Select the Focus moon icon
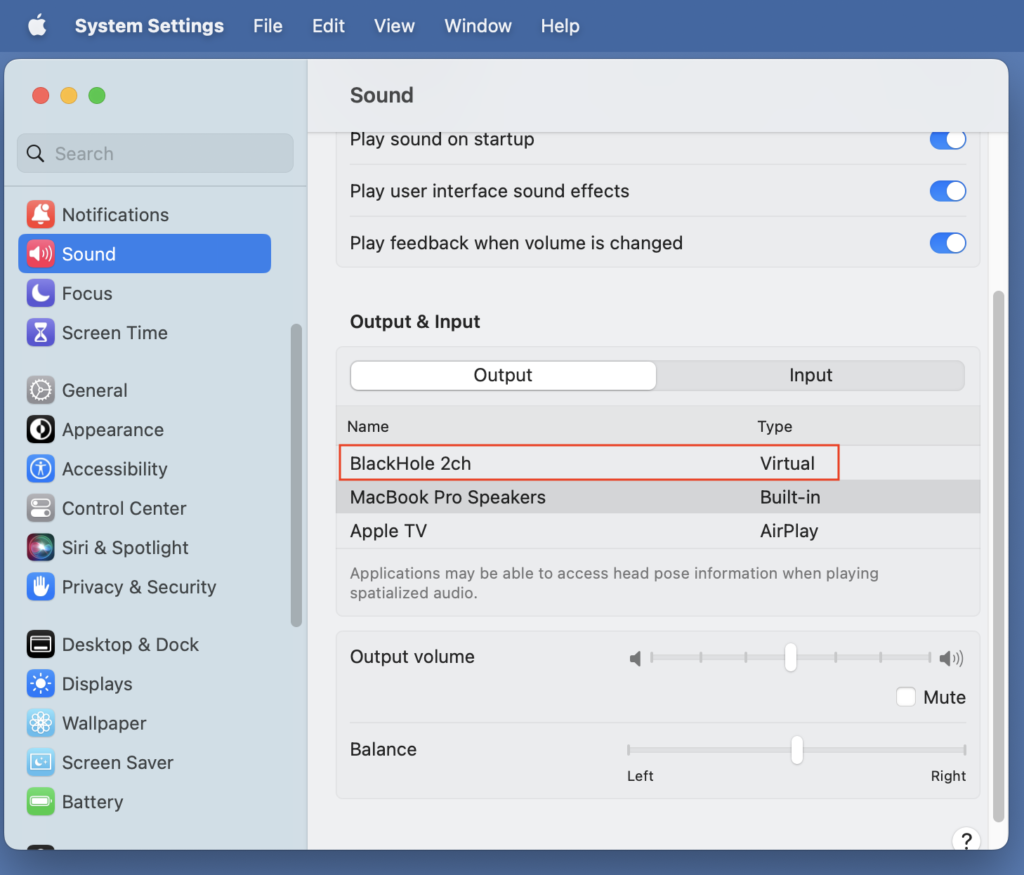This screenshot has width=1024, height=875. 40,293
